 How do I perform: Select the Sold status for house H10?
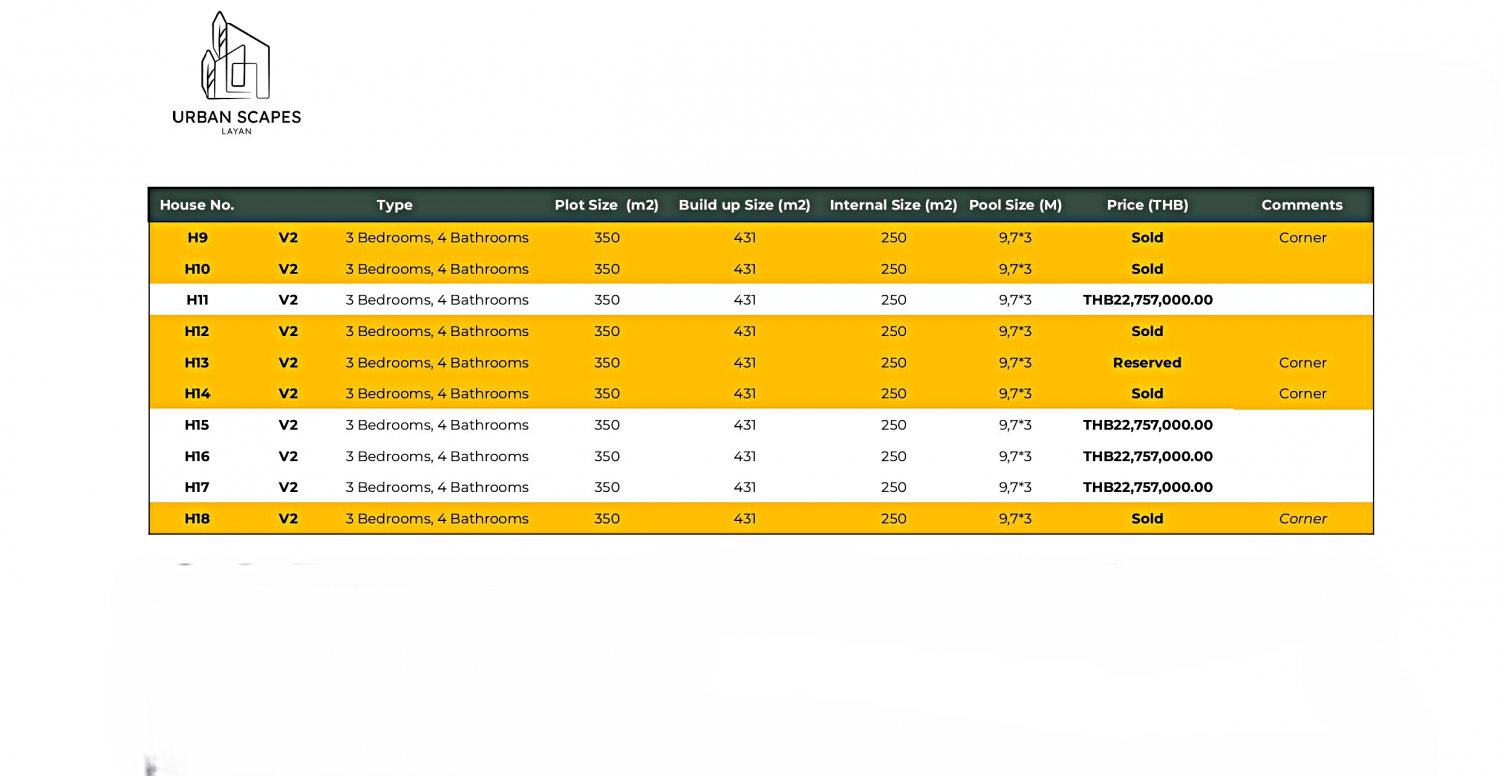pos(1147,269)
